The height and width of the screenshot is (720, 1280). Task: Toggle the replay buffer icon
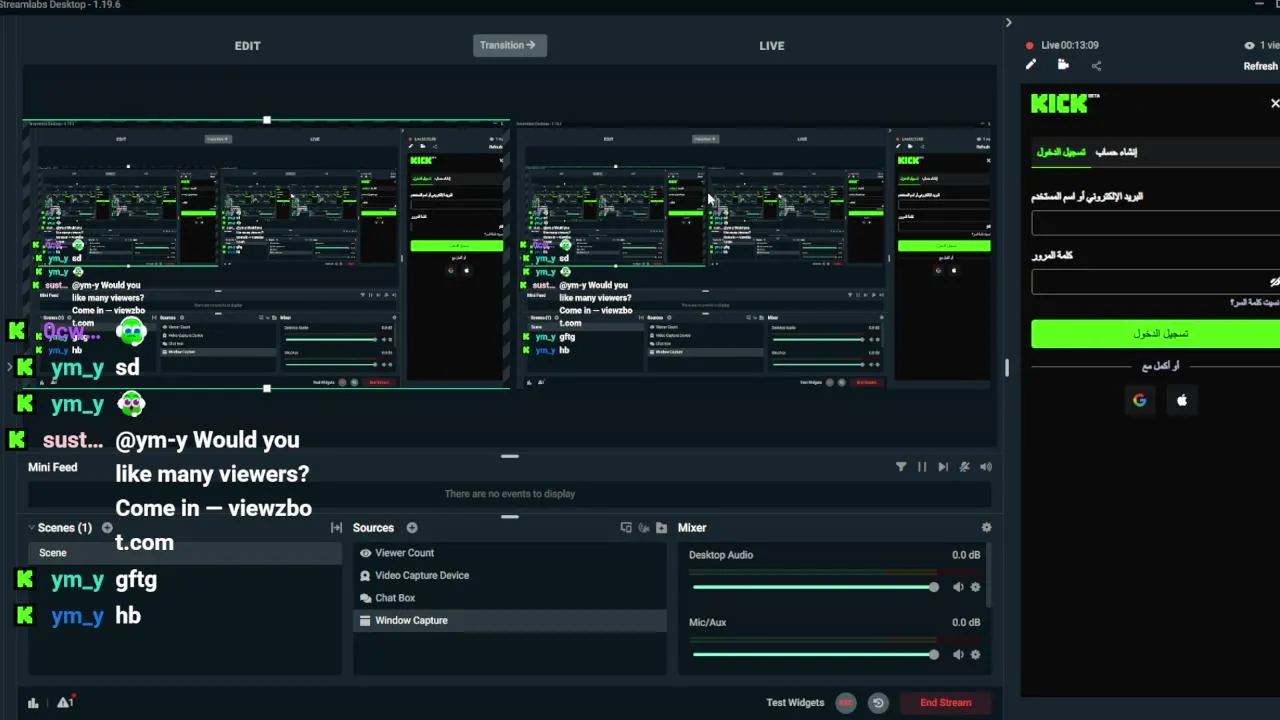(x=878, y=703)
